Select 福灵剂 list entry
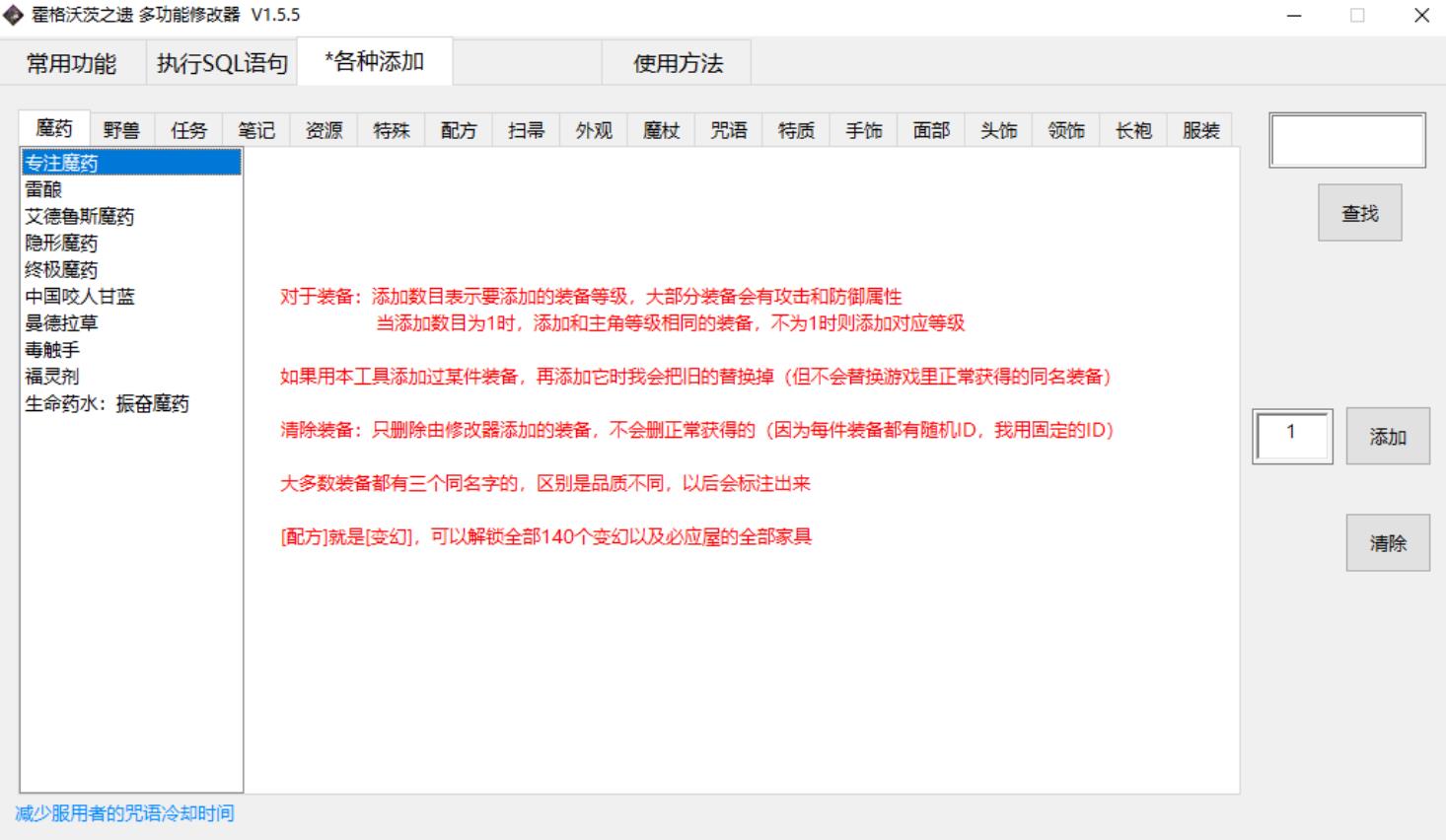1446x840 pixels. pos(51,377)
